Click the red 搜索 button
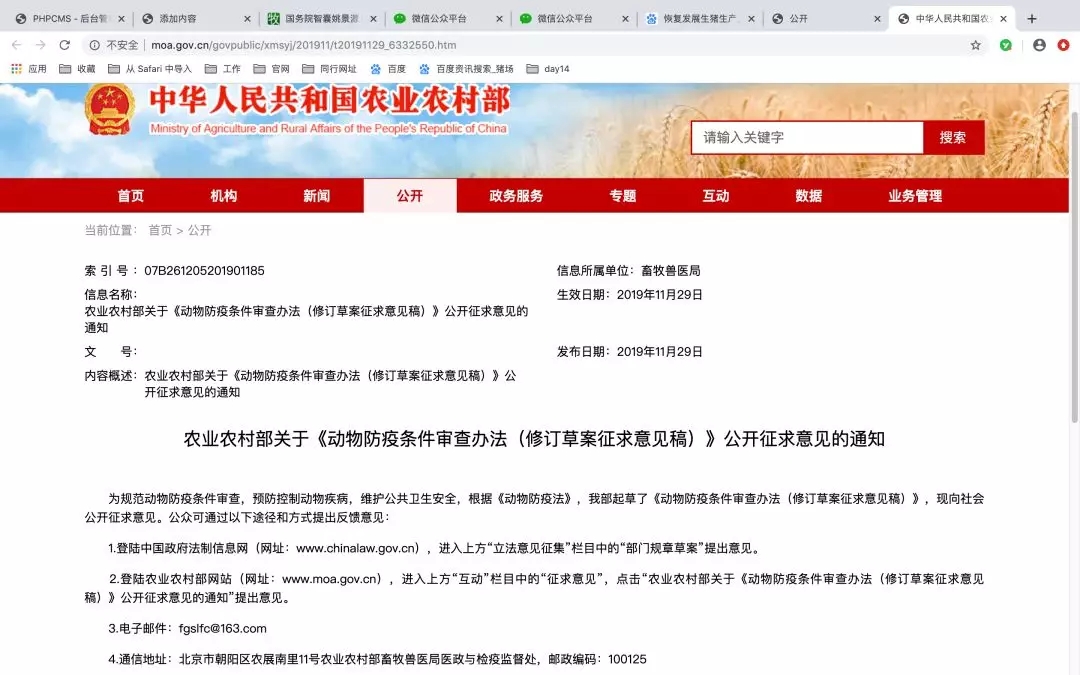Image resolution: width=1080 pixels, height=675 pixels. click(953, 138)
